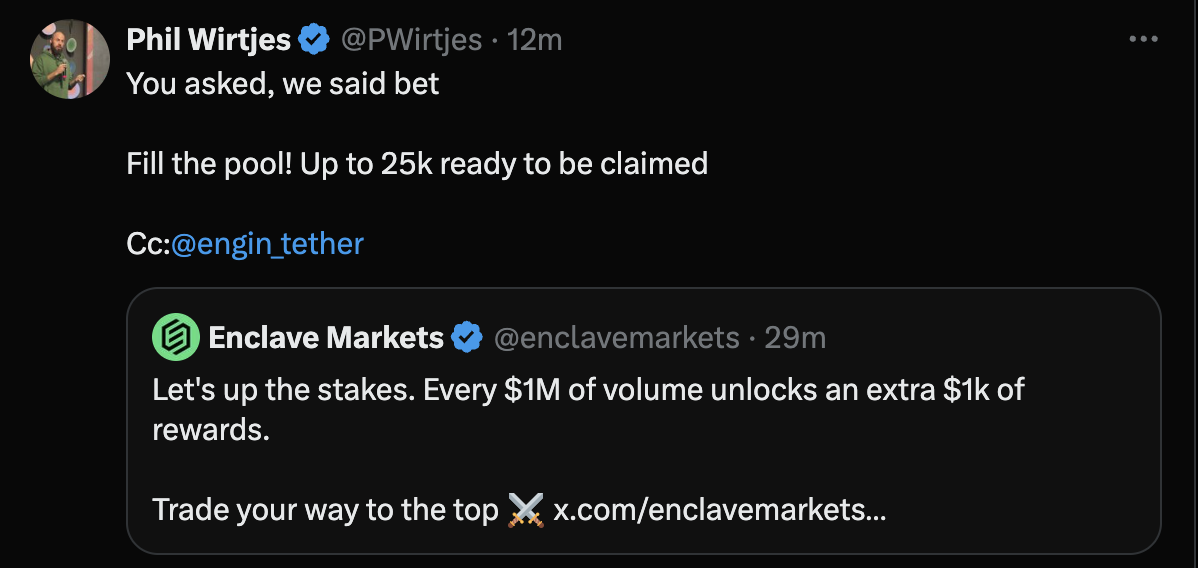Click the @PWirtjes handle

pos(410,40)
